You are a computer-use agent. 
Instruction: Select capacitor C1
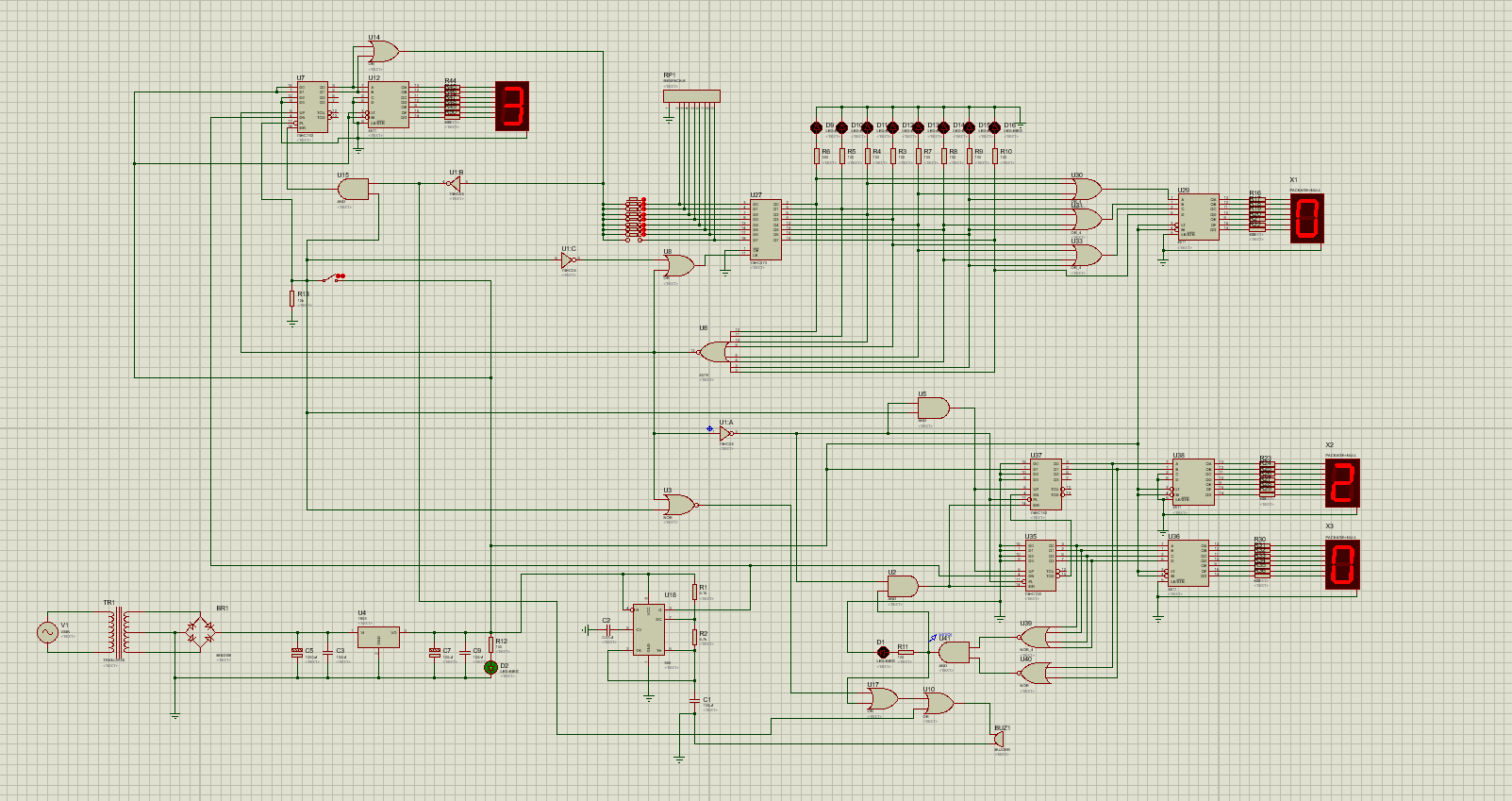click(x=694, y=701)
